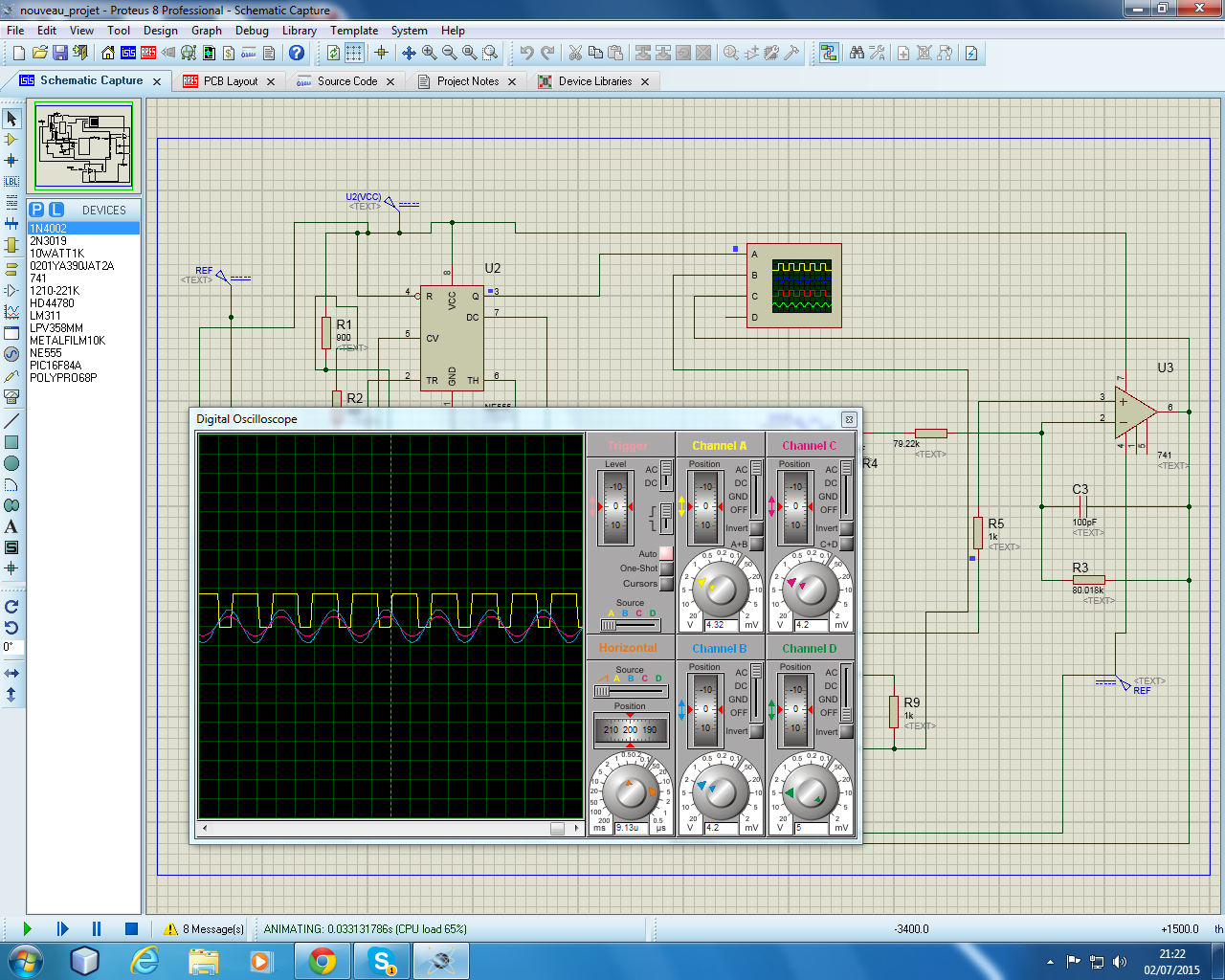Select the Generator Mode sine-wave tool
This screenshot has width=1225, height=980.
pyautogui.click(x=11, y=354)
